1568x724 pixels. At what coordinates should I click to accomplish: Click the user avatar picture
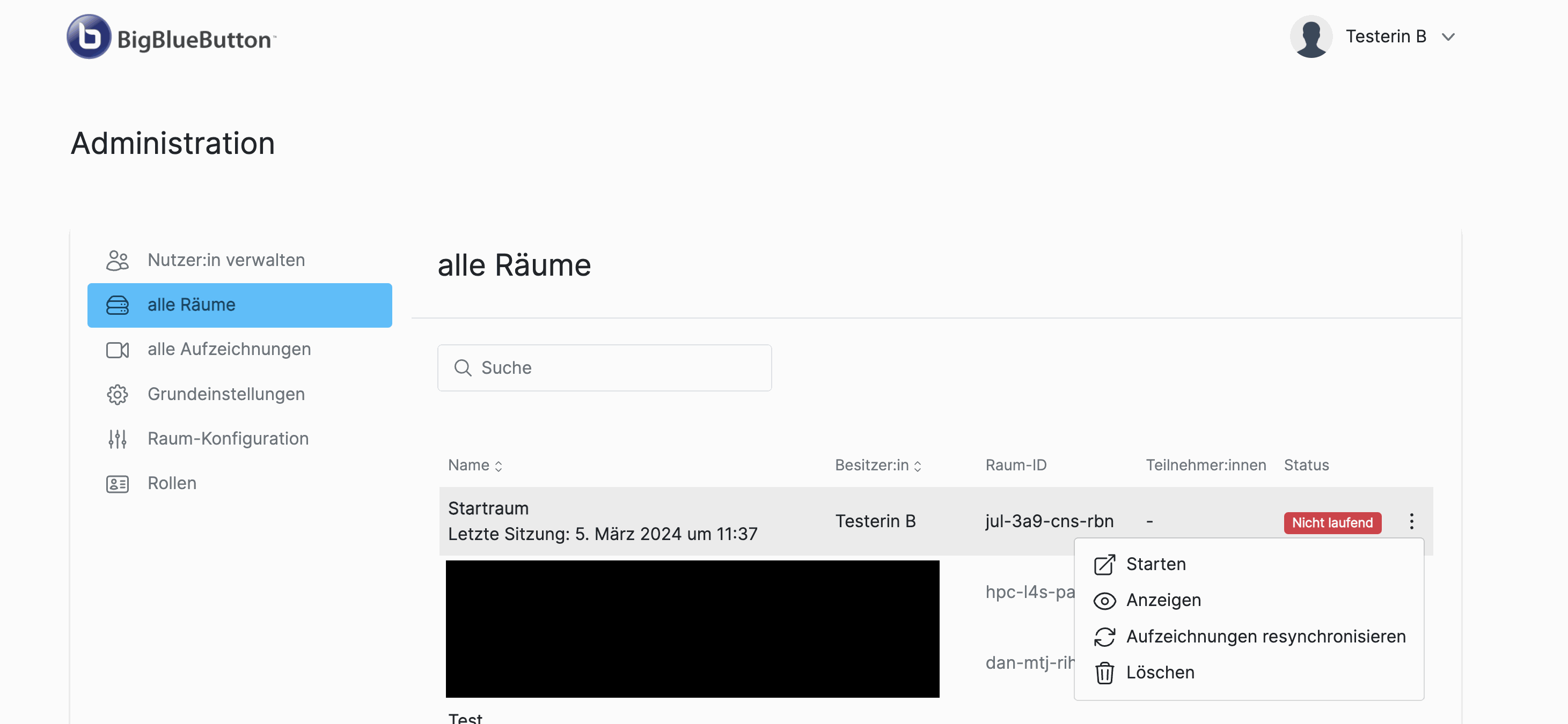[1310, 37]
